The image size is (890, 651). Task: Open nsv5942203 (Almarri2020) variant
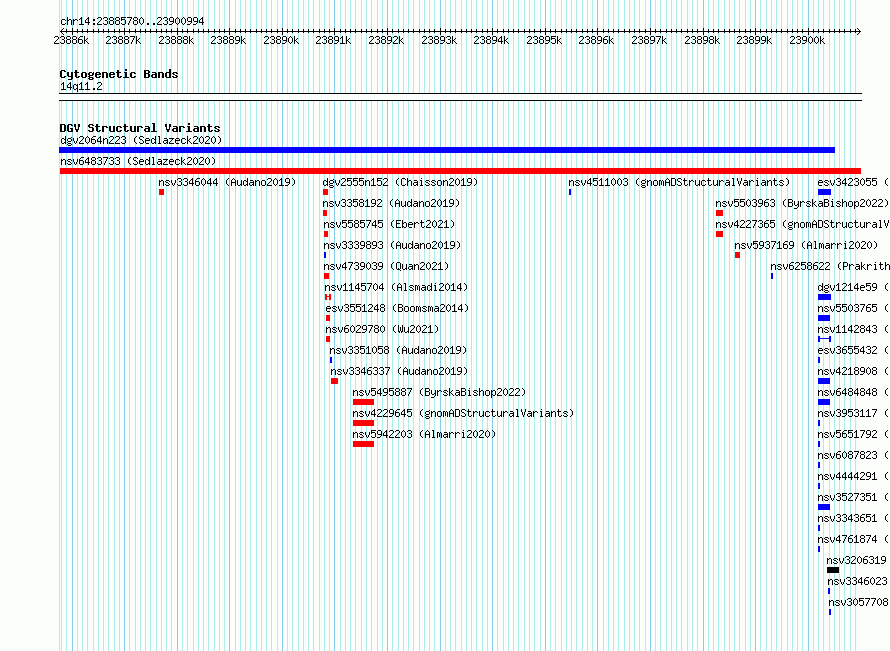pyautogui.click(x=424, y=434)
